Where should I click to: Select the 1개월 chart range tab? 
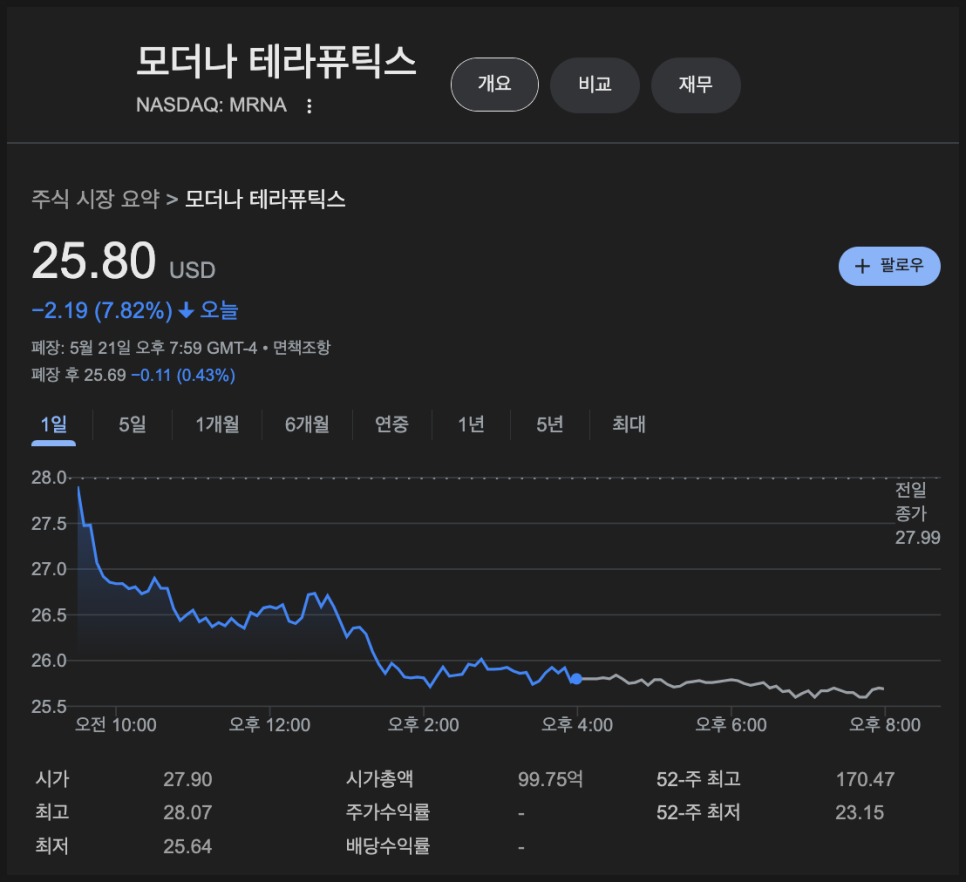[x=217, y=424]
